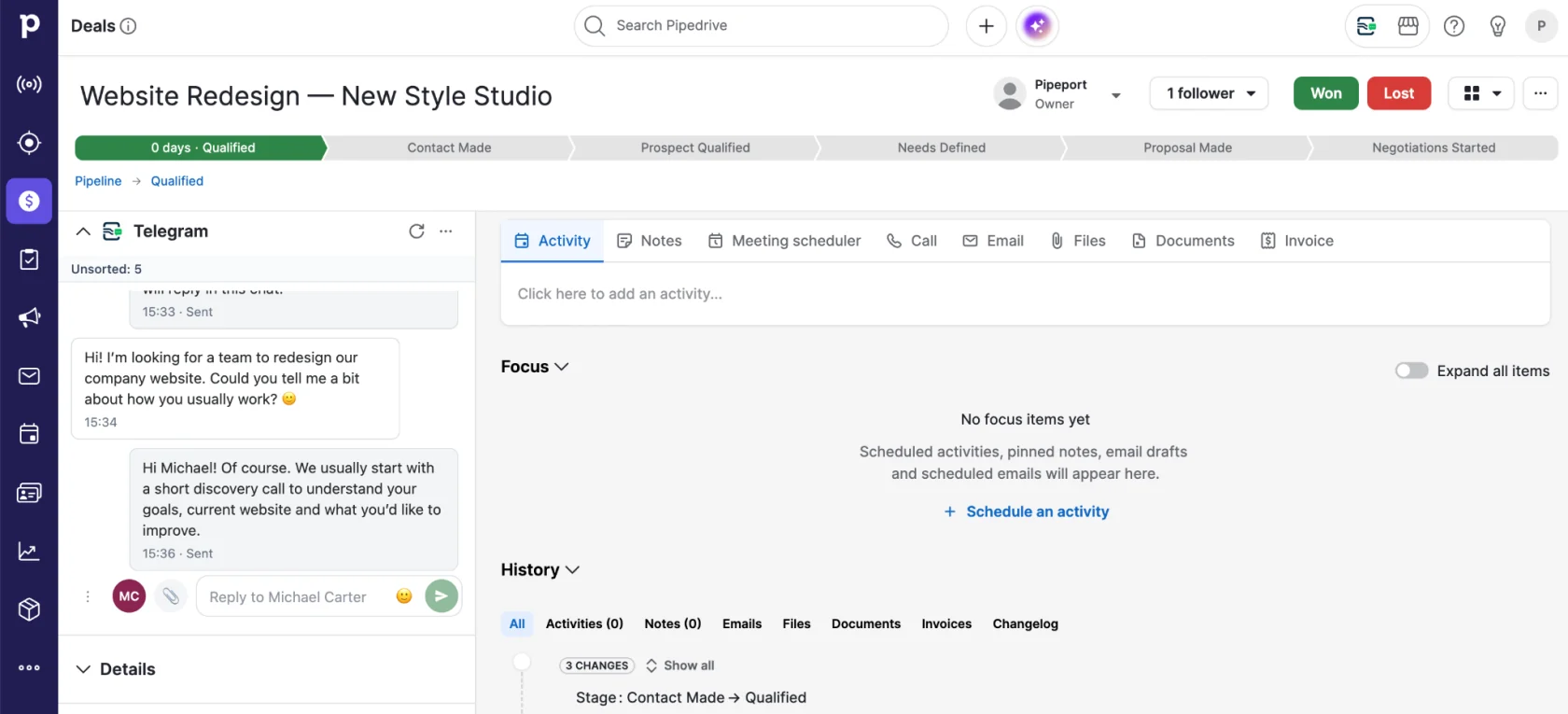The image size is (1568, 714).
Task: Filter history by Changelog
Action: pyautogui.click(x=1025, y=624)
